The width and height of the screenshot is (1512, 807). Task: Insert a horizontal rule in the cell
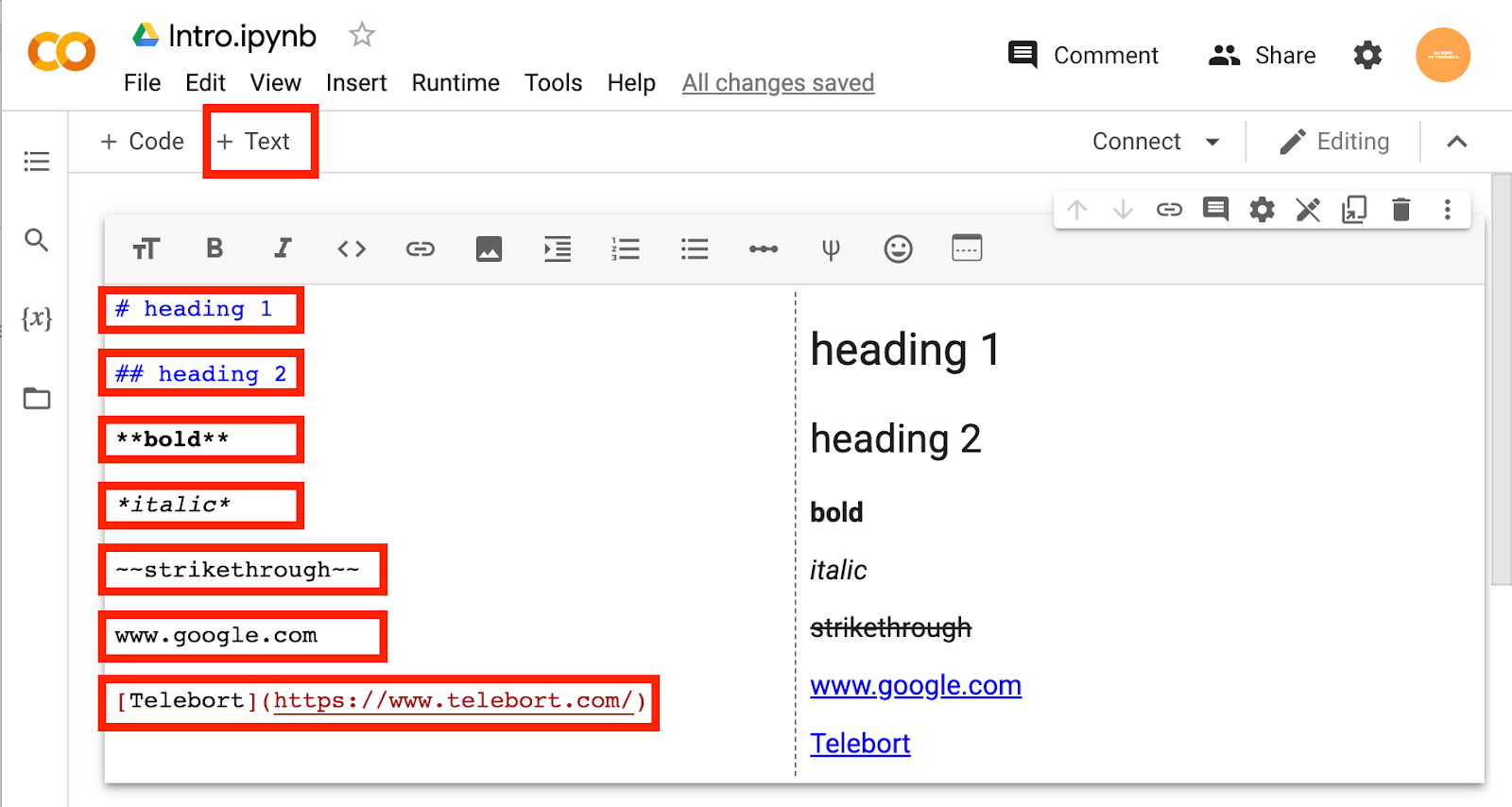click(763, 249)
